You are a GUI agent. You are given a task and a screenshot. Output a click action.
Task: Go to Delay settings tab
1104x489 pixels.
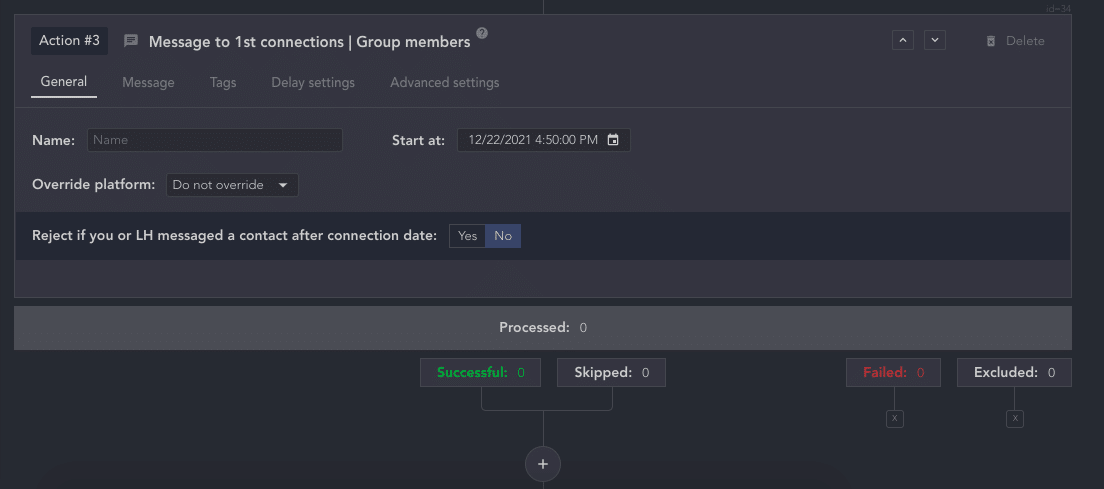point(313,83)
